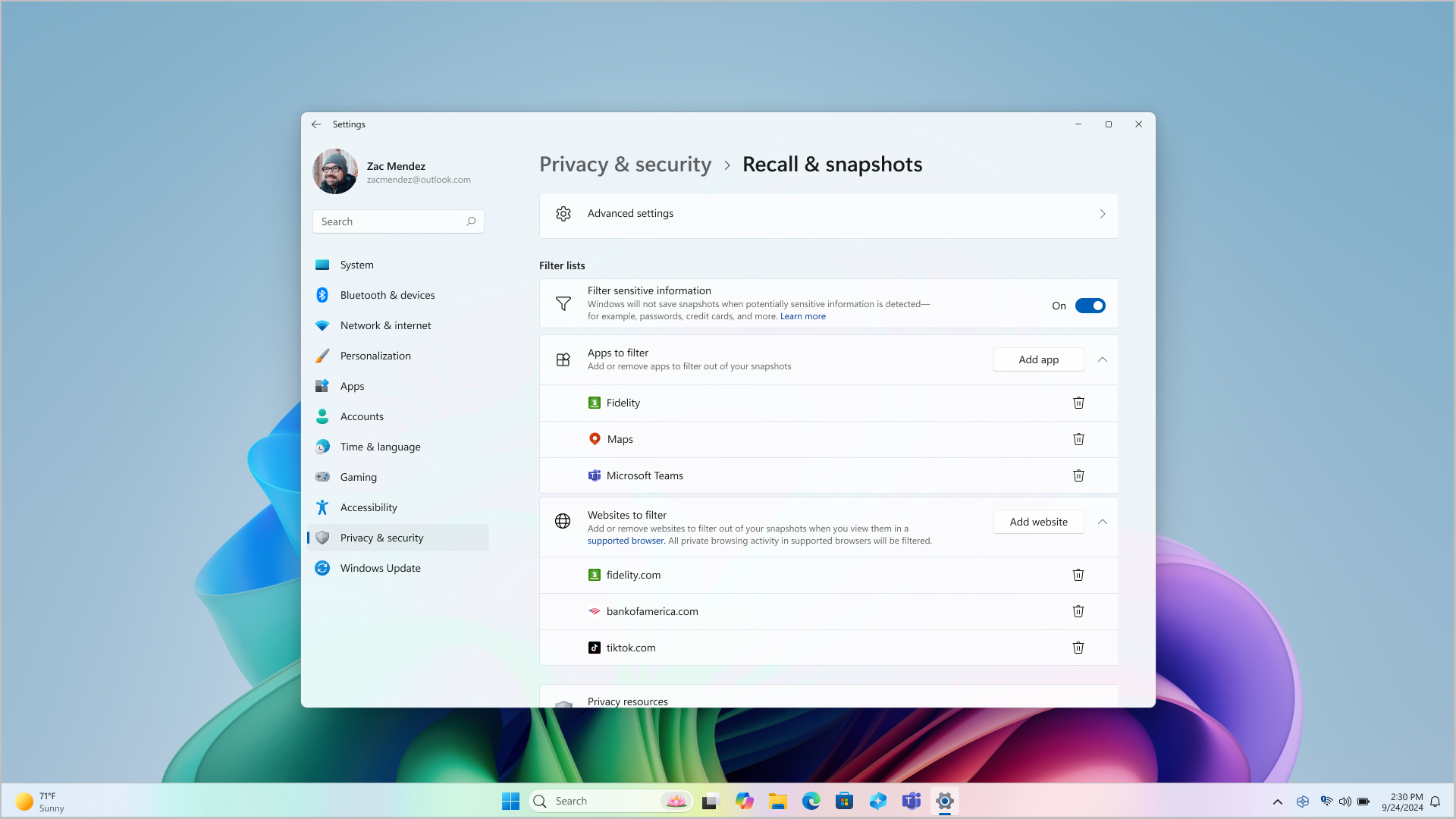Click the Fidelity app delete icon
Image resolution: width=1456 pixels, height=819 pixels.
tap(1078, 402)
